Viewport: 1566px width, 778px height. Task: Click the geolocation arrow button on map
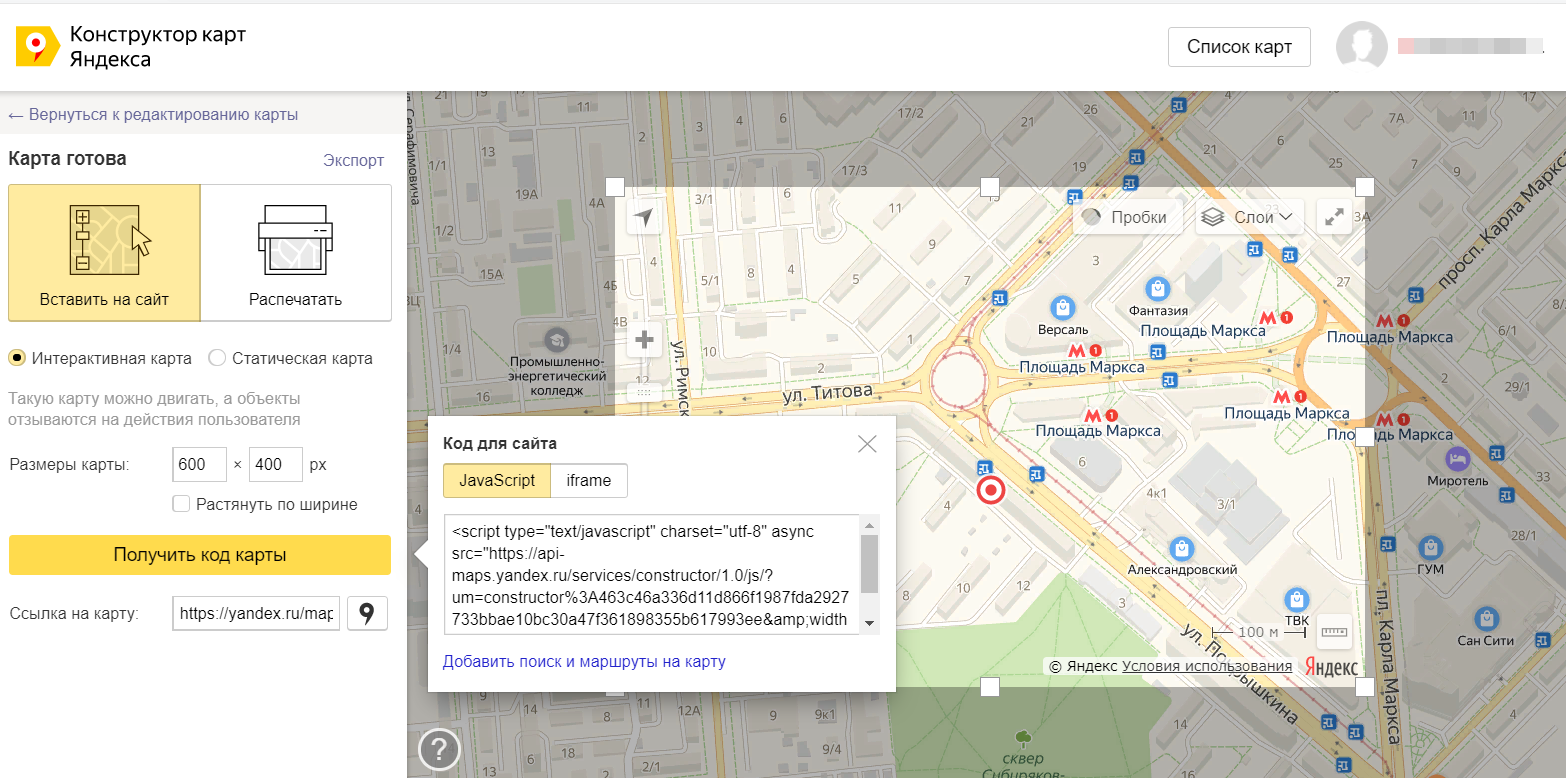coord(645,217)
